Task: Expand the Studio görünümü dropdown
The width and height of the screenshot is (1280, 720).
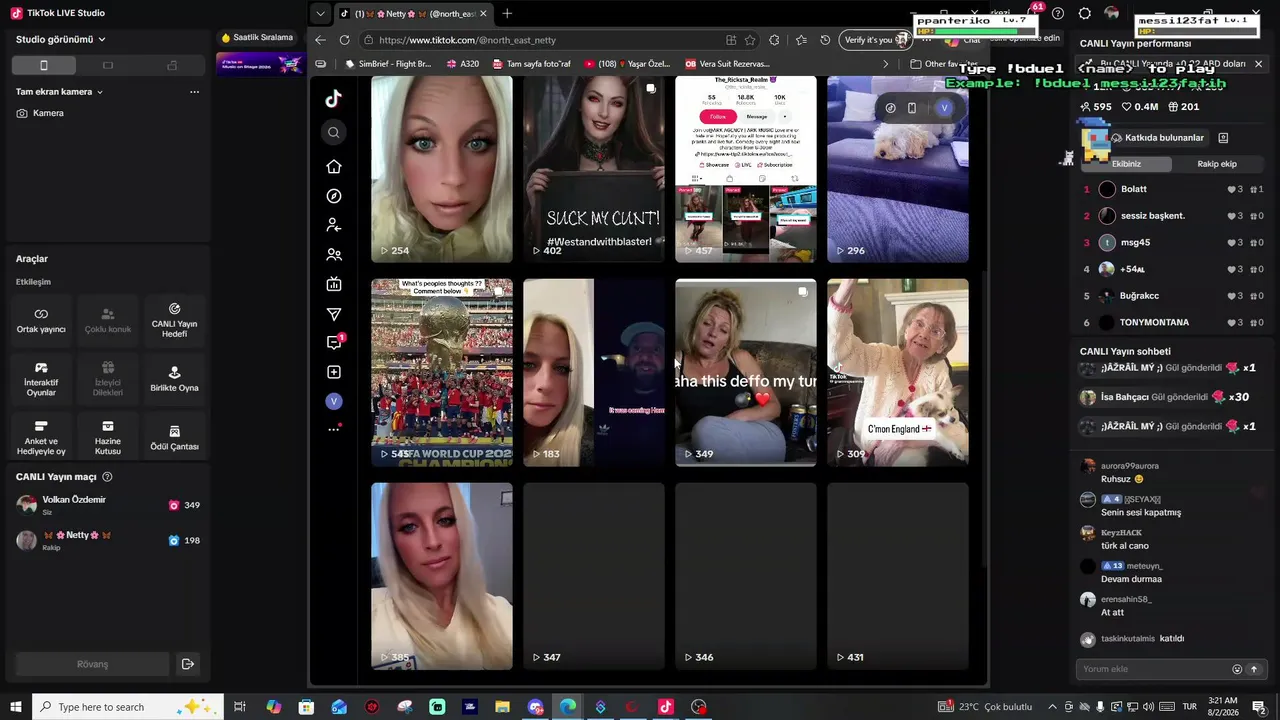Action: pyautogui.click(x=61, y=39)
